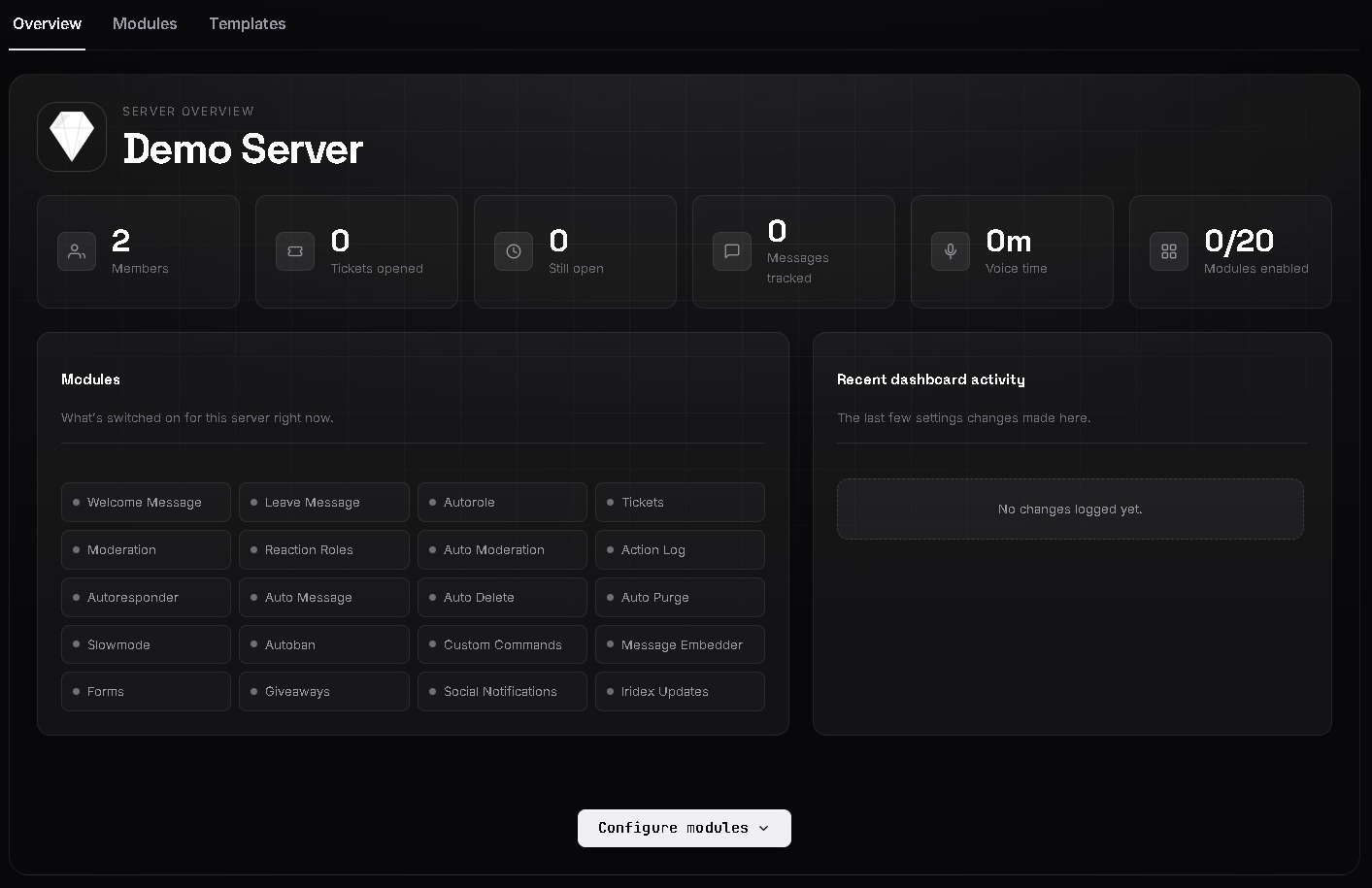This screenshot has height=888, width=1372.
Task: Select the Leave Message module
Action: coord(324,502)
